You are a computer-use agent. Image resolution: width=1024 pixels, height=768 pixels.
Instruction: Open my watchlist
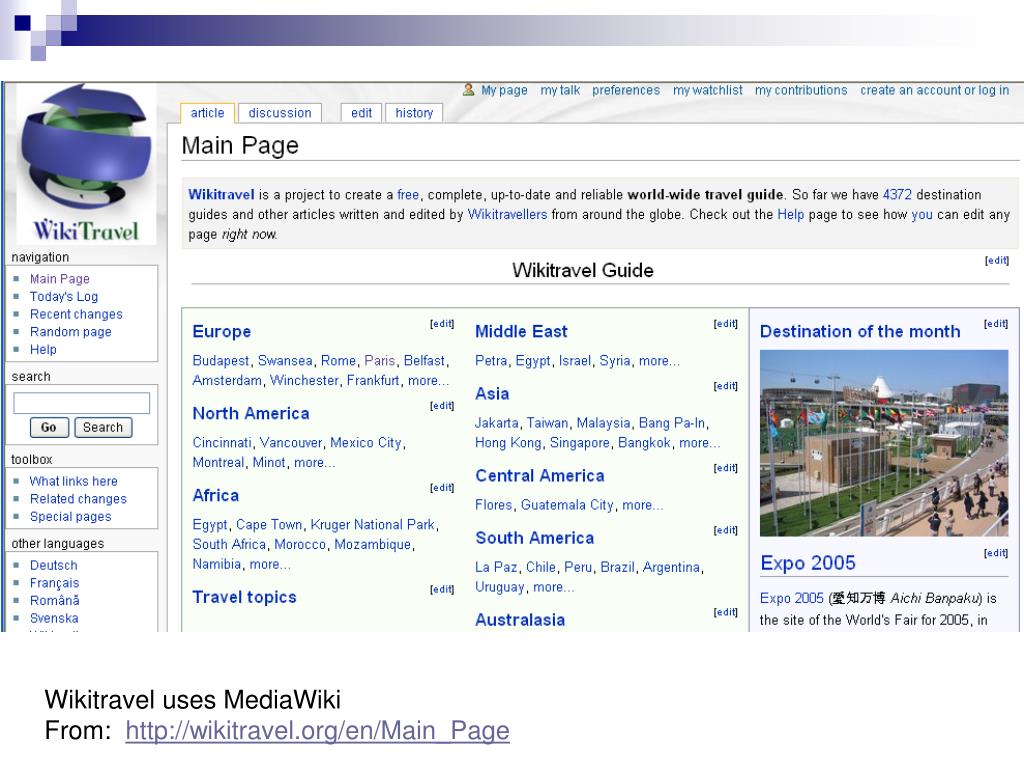point(707,90)
